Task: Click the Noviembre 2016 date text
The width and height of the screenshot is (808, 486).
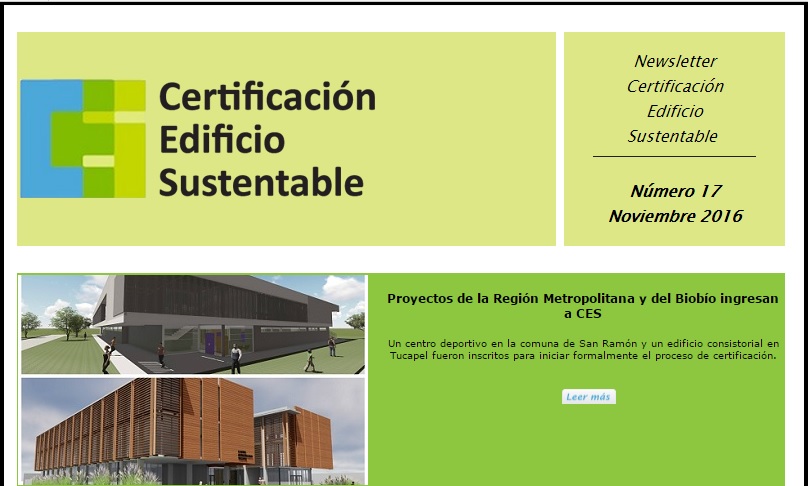Action: 675,216
